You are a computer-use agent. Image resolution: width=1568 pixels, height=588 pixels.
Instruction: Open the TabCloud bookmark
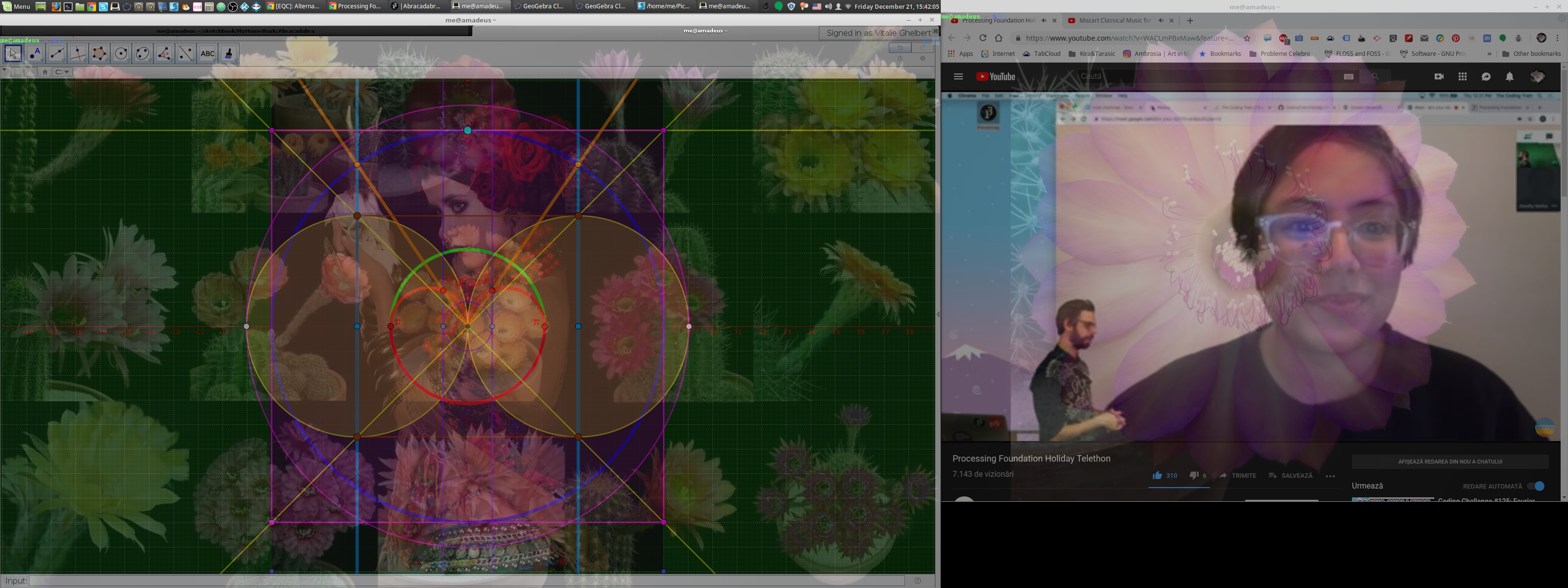point(1041,53)
